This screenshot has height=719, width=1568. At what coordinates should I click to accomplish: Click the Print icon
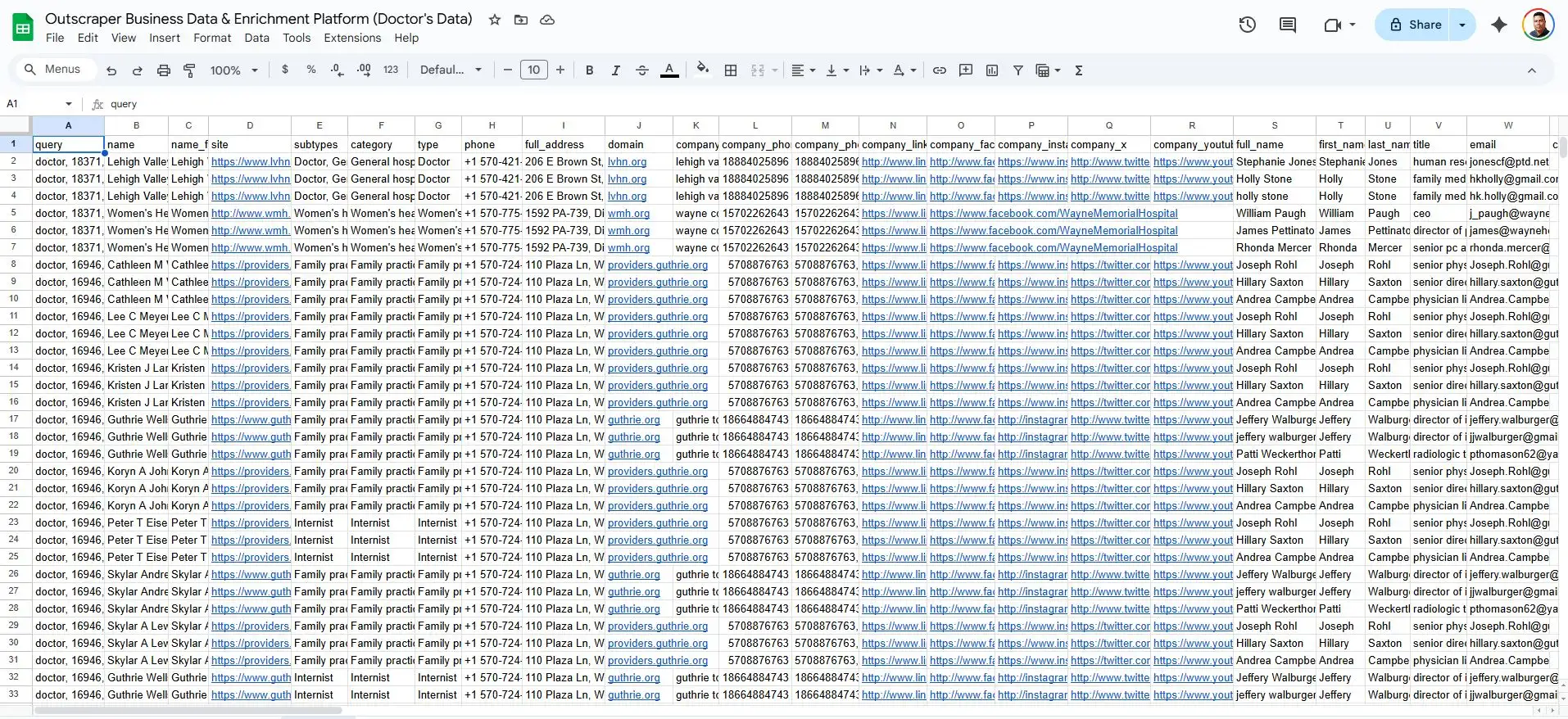pyautogui.click(x=164, y=70)
